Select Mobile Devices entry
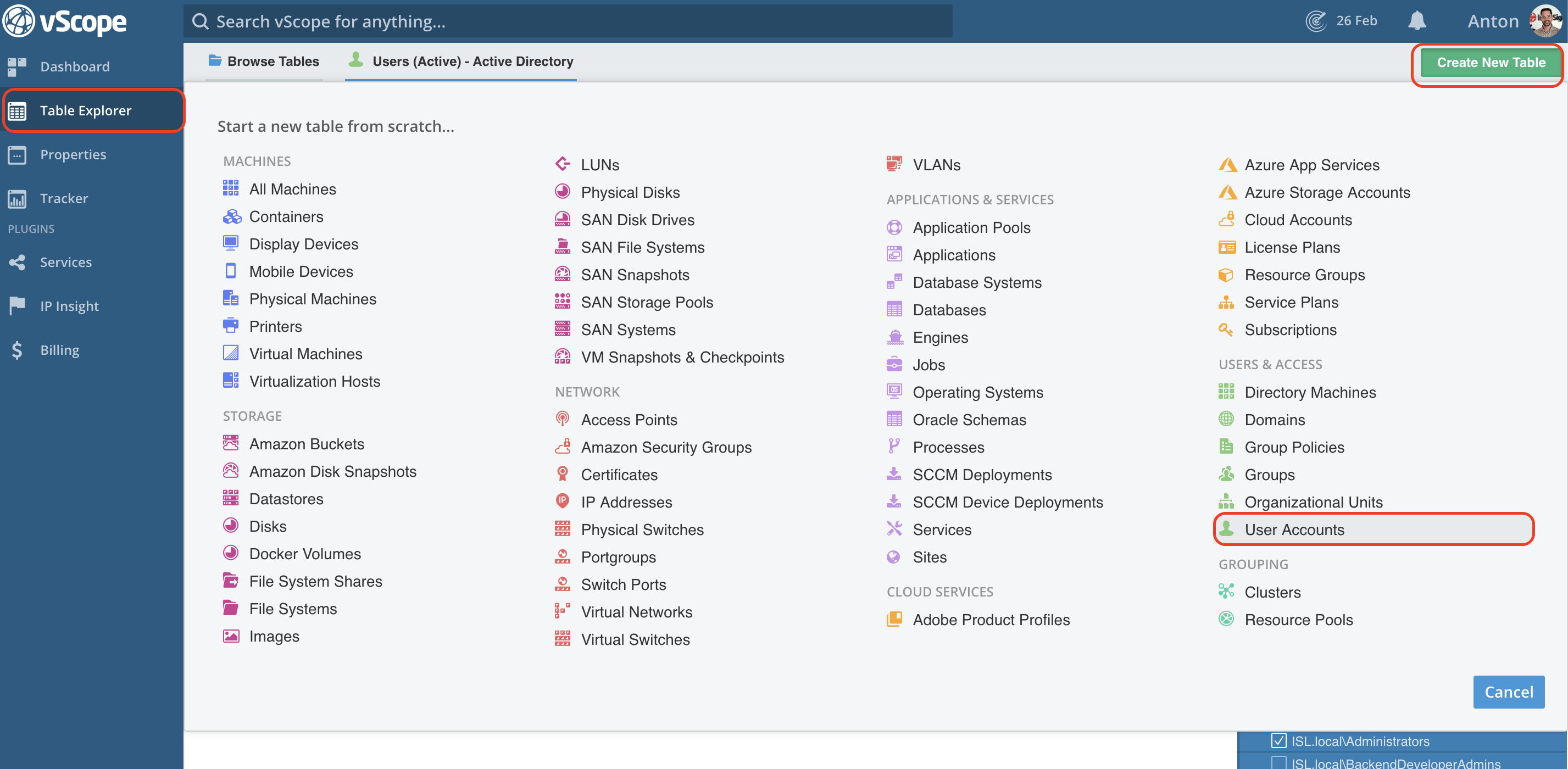Screen dimensions: 1568x769 point(301,271)
